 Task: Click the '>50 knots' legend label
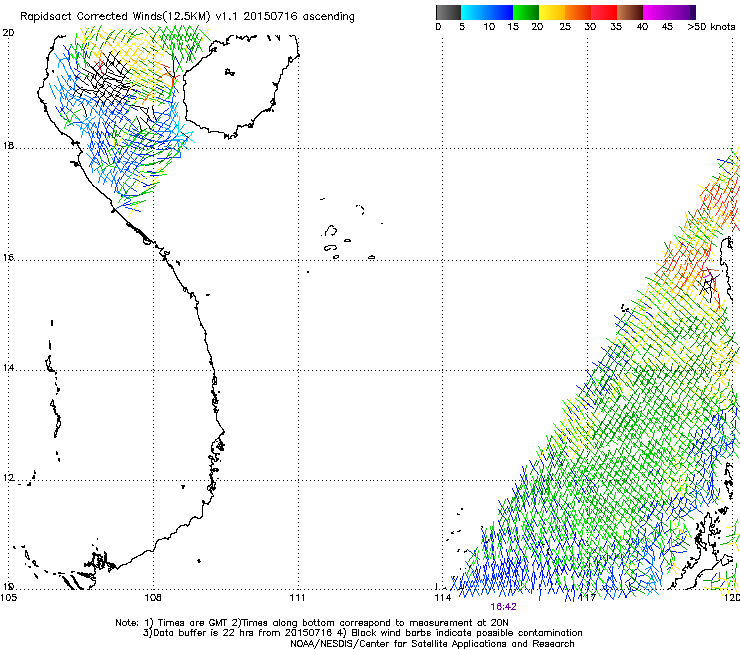coord(711,26)
